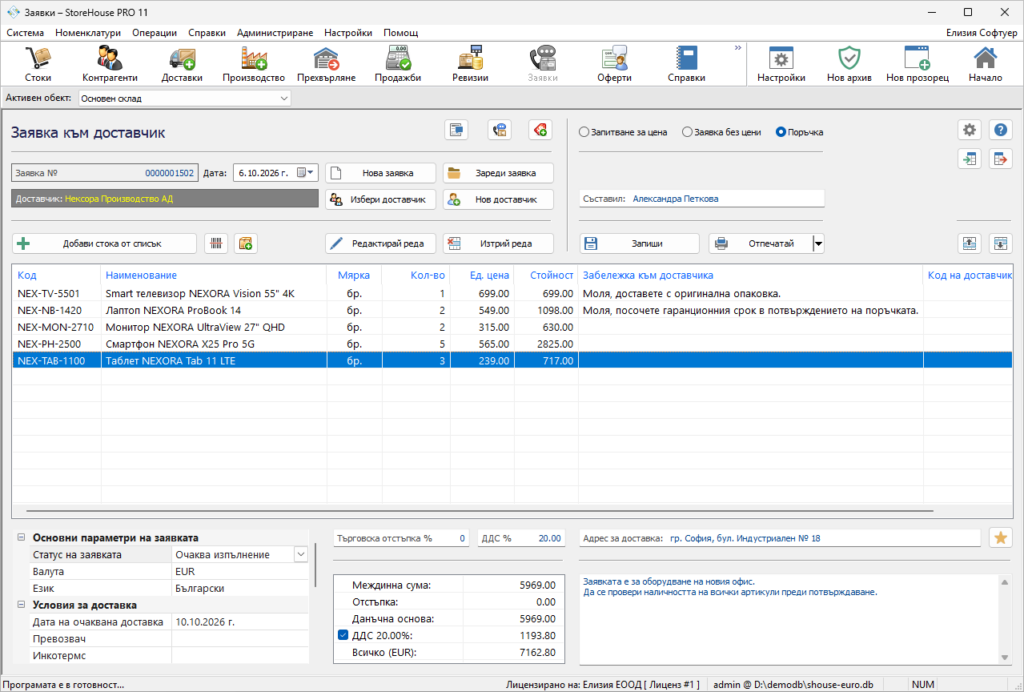Uncheck the ДДС 20.00% checkbox
The height and width of the screenshot is (692, 1024).
343,635
